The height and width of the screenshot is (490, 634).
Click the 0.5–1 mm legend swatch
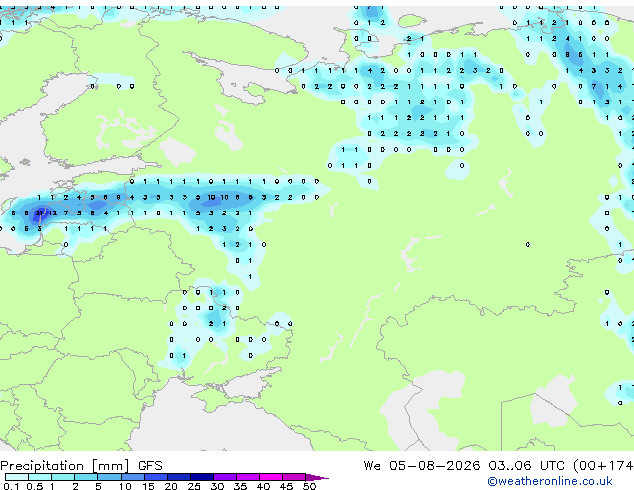[40, 477]
